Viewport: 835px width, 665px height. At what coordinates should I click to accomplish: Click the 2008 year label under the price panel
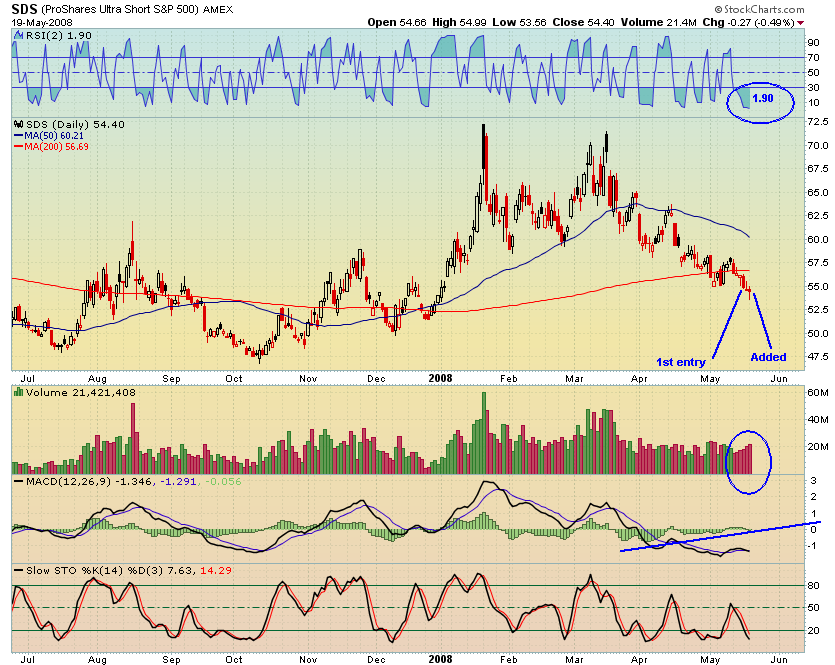point(440,378)
